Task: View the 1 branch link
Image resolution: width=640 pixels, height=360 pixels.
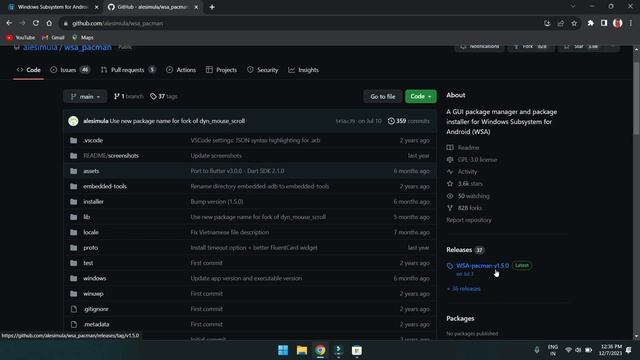Action: coord(129,96)
